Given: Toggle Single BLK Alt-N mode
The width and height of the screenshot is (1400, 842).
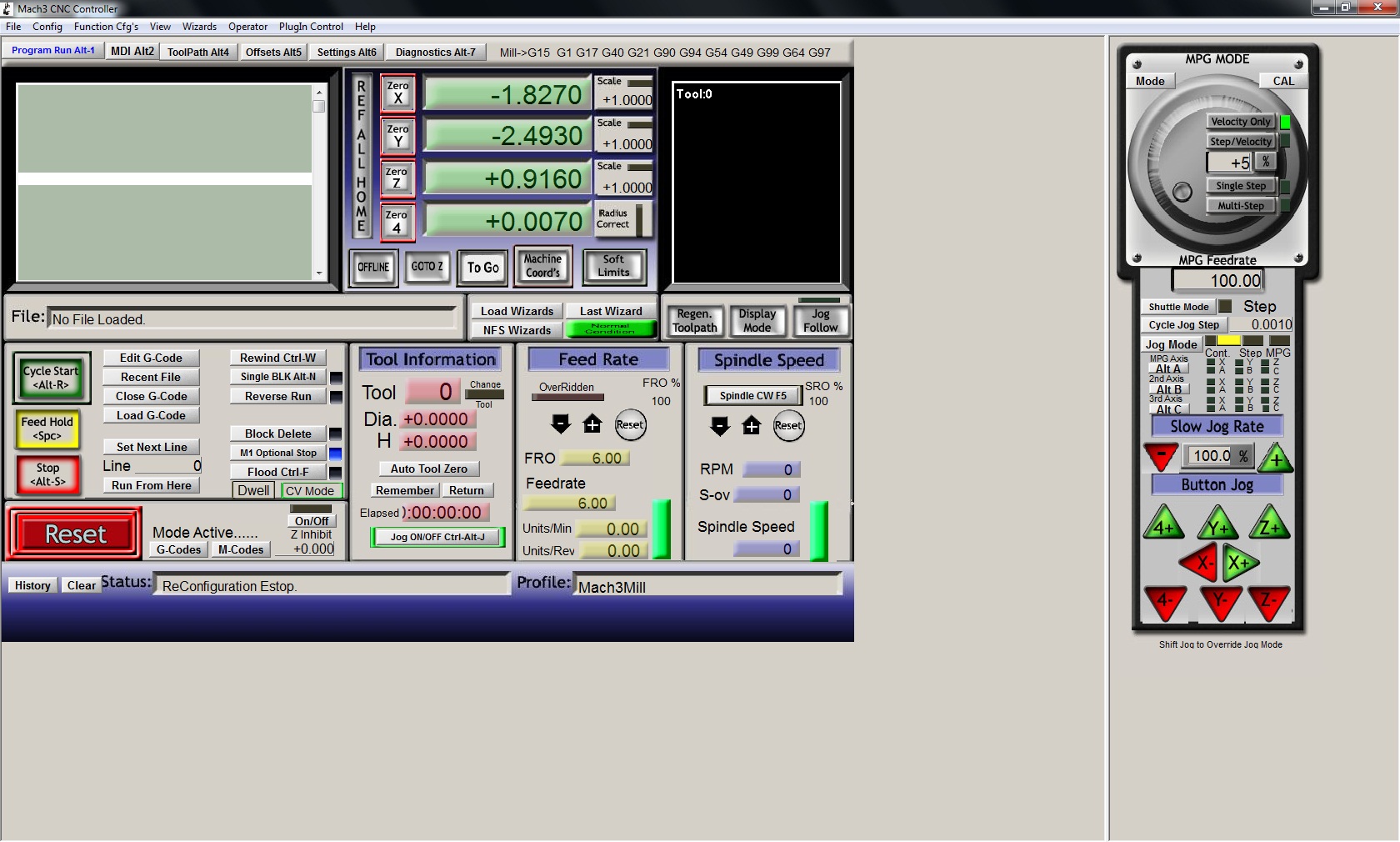Looking at the screenshot, I should [278, 377].
